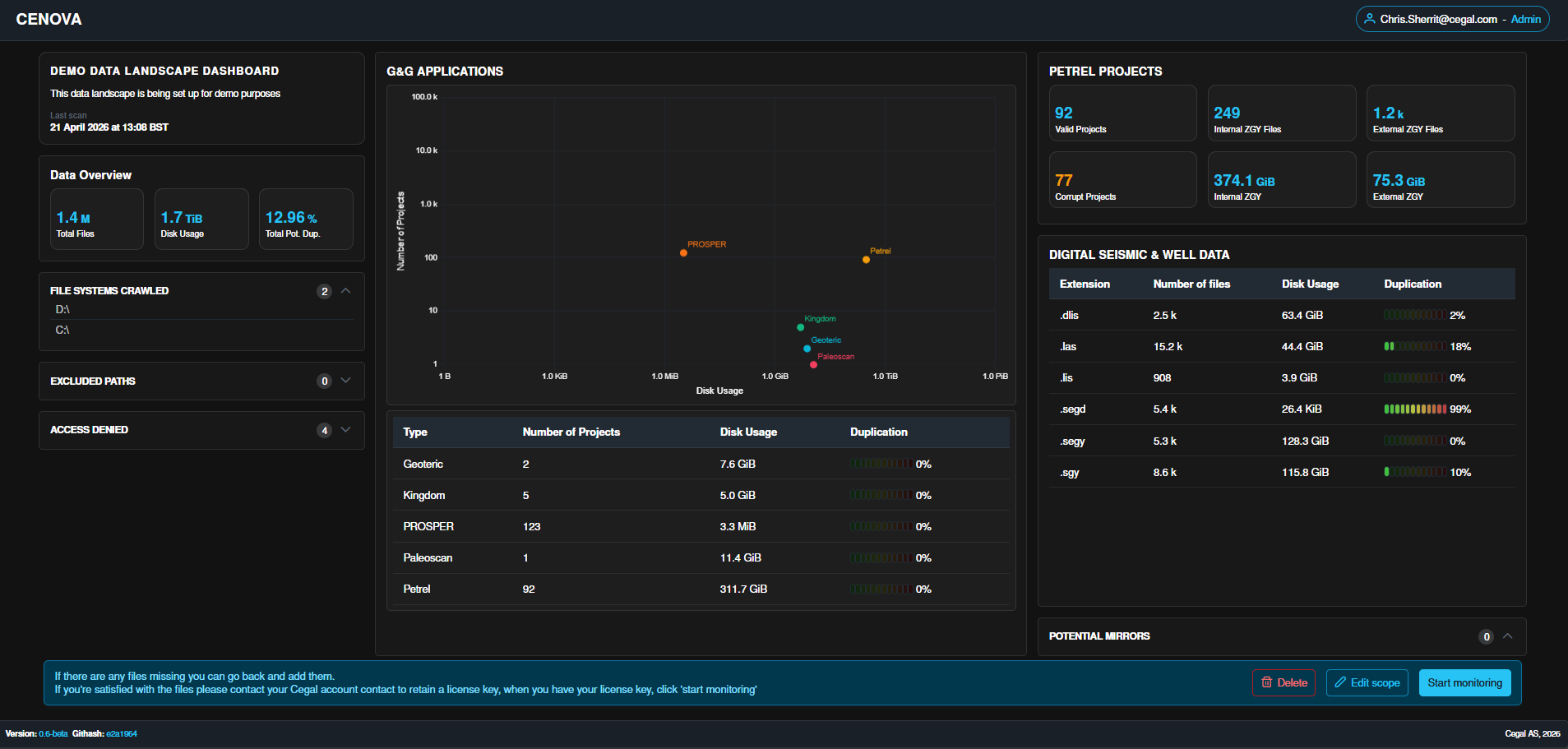Click the applications table Disk Usage header

pyautogui.click(x=748, y=432)
